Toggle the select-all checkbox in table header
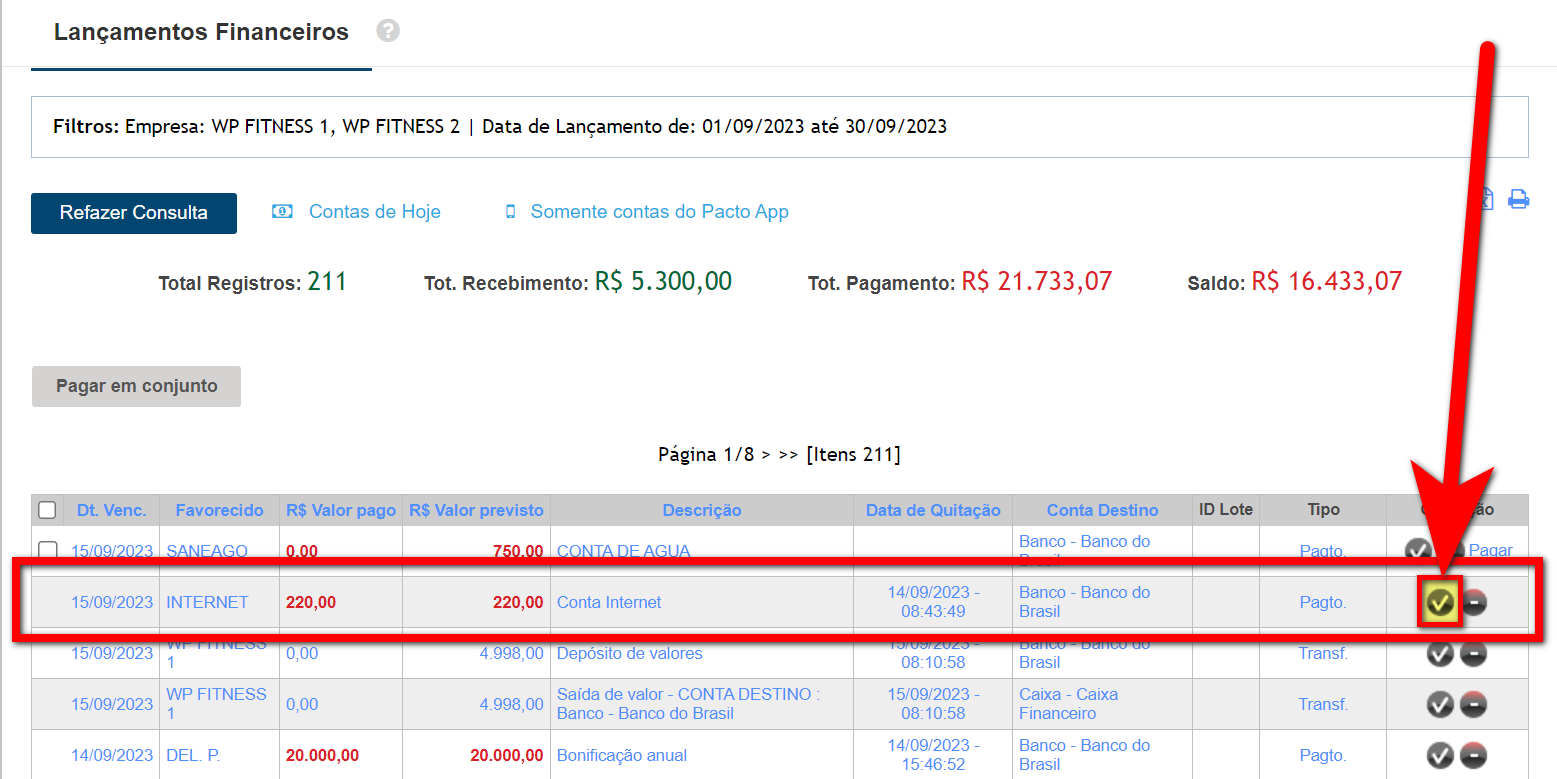The width and height of the screenshot is (1557, 779). point(47,510)
